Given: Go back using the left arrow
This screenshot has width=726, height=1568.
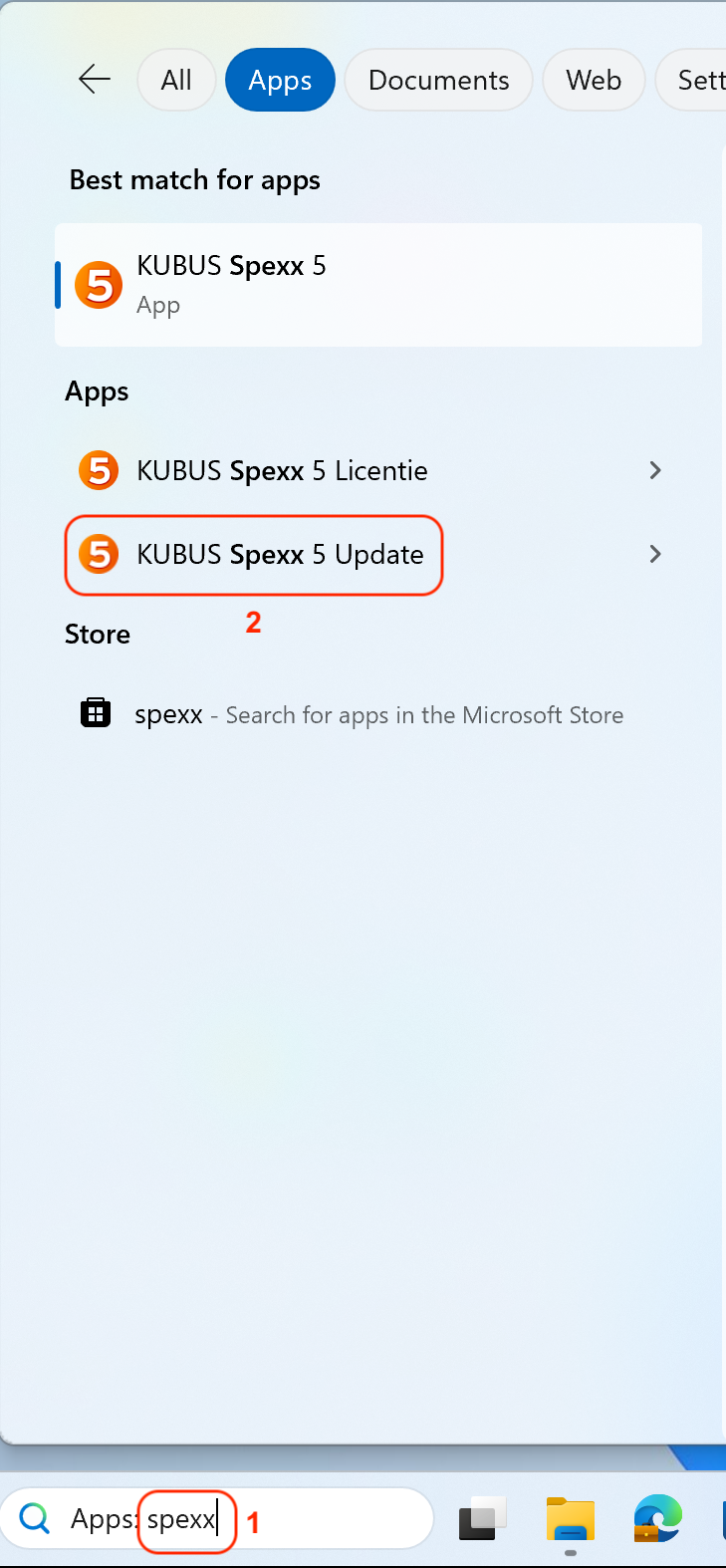Looking at the screenshot, I should [x=95, y=80].
